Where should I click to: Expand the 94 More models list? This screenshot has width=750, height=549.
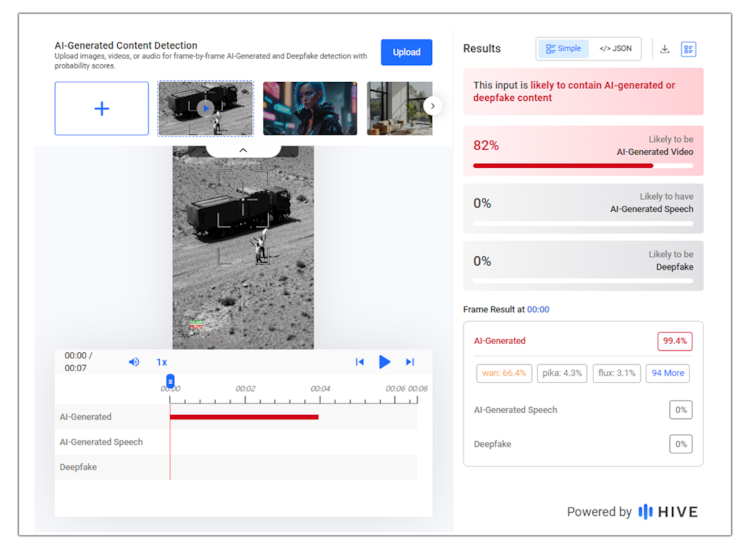[x=667, y=373]
